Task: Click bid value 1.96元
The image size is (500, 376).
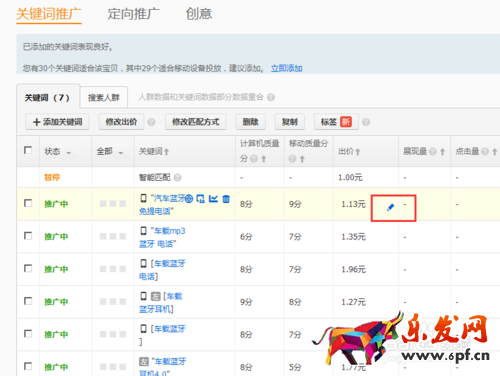Action: click(x=353, y=269)
